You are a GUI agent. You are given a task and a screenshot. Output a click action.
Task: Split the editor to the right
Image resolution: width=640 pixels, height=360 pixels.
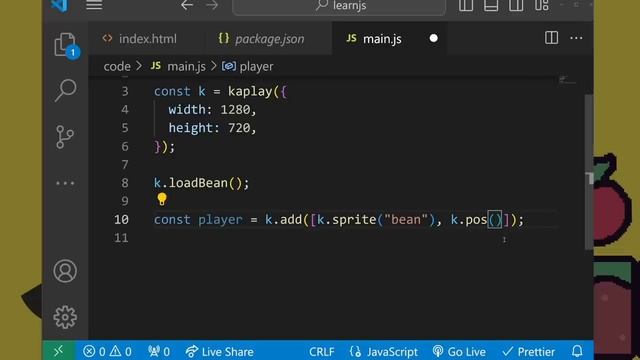coord(551,38)
